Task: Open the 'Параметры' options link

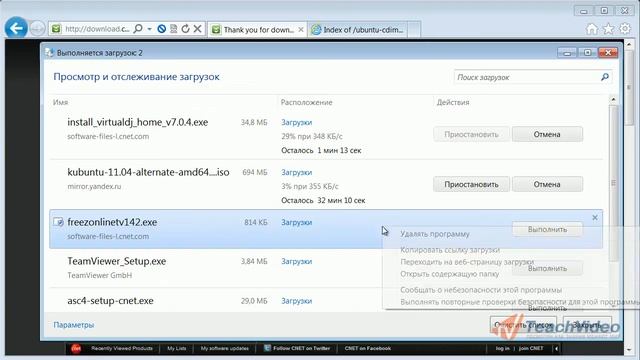Action: (x=73, y=325)
